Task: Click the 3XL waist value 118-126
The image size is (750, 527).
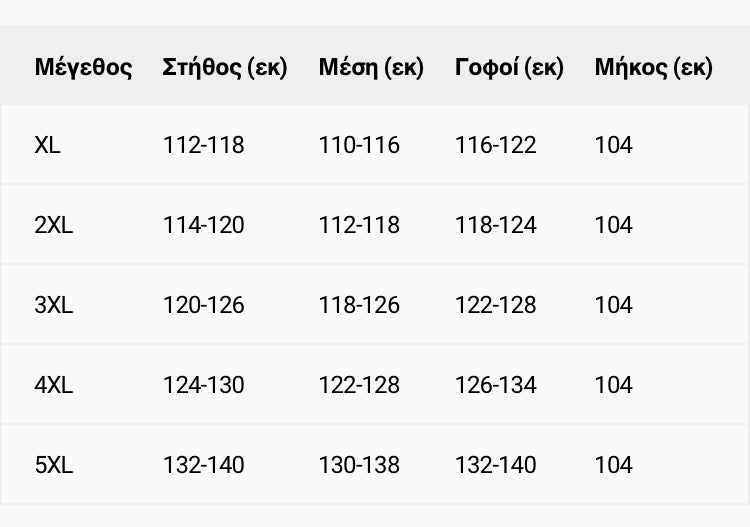Action: click(359, 305)
